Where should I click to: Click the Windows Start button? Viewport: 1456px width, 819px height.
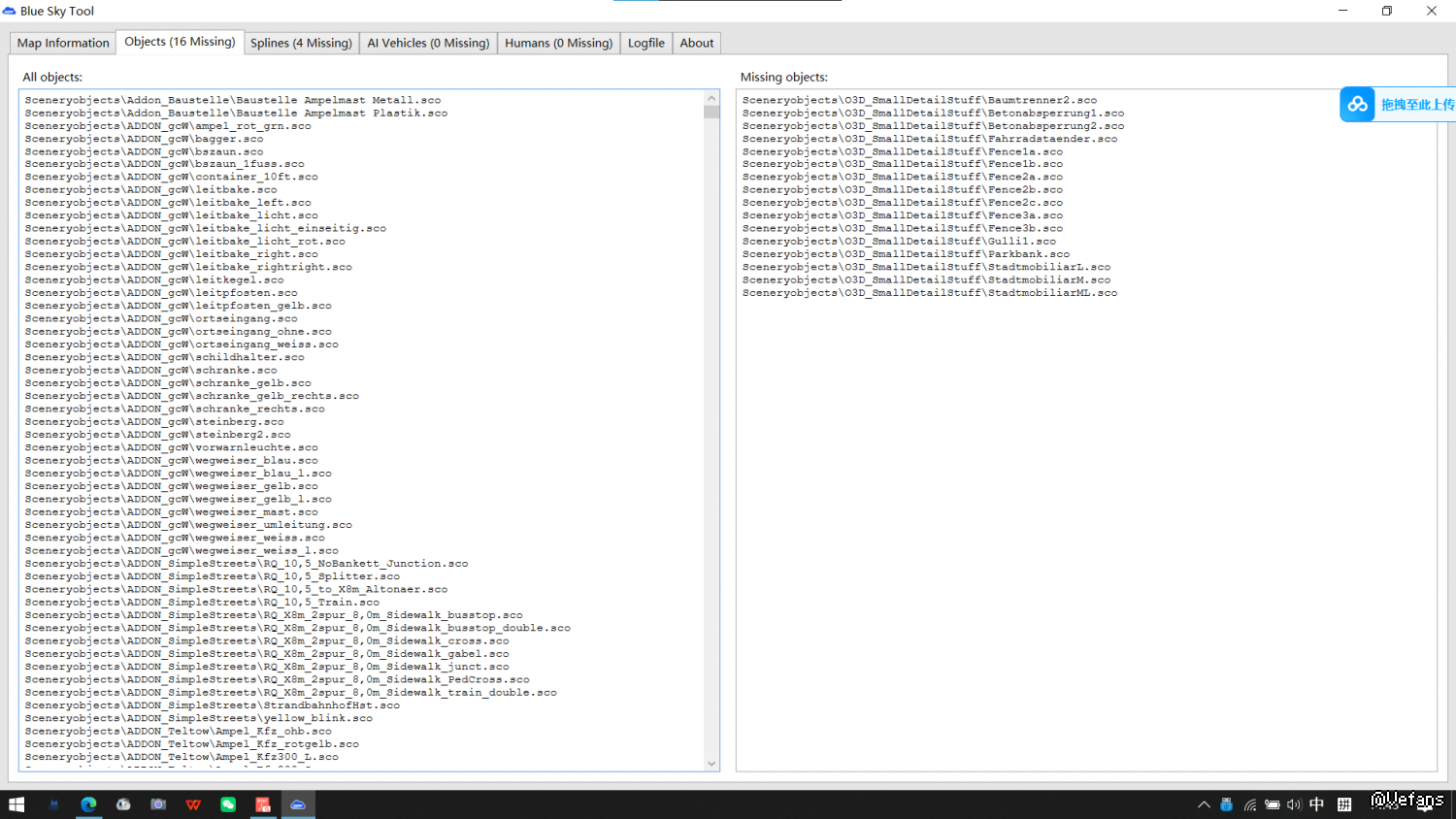click(x=17, y=804)
